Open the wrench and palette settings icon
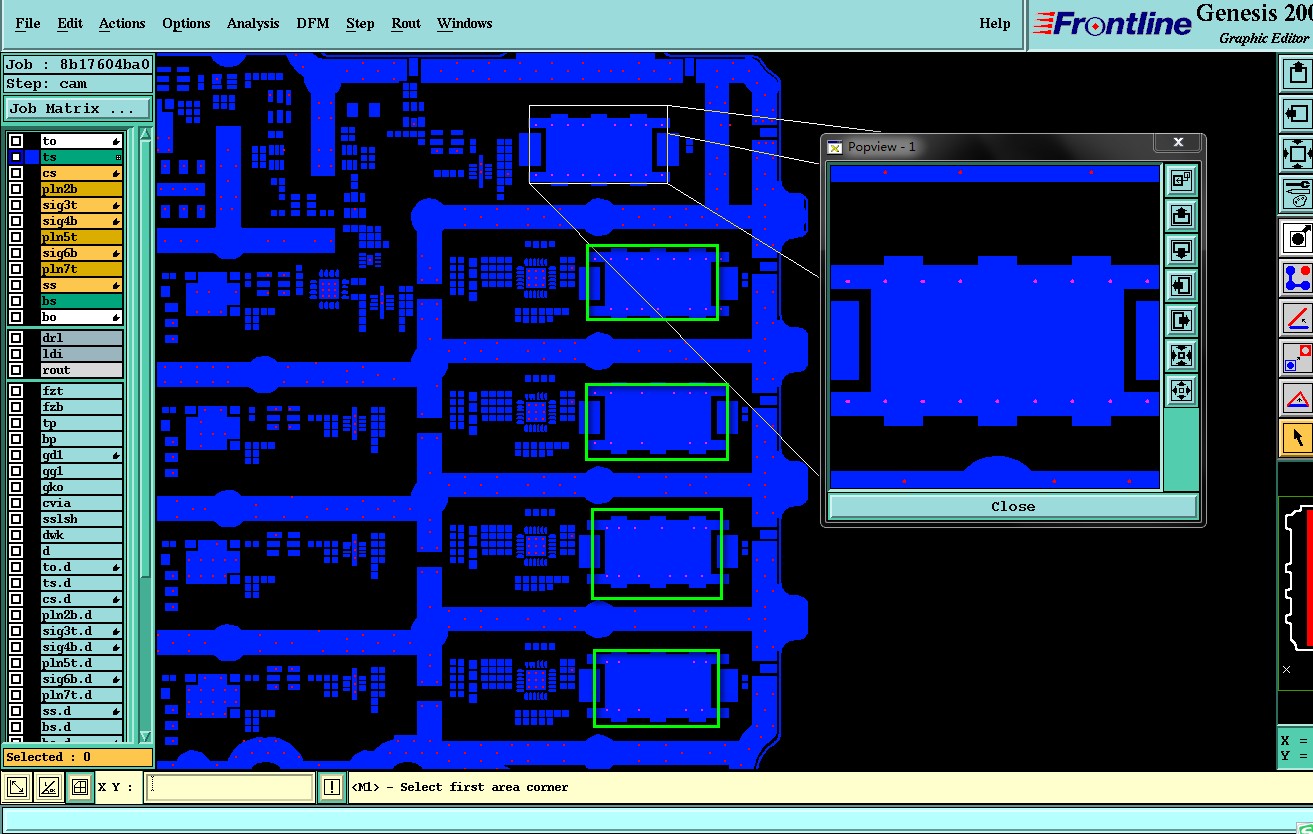Screen dimensions: 1313x834 tap(1298, 193)
